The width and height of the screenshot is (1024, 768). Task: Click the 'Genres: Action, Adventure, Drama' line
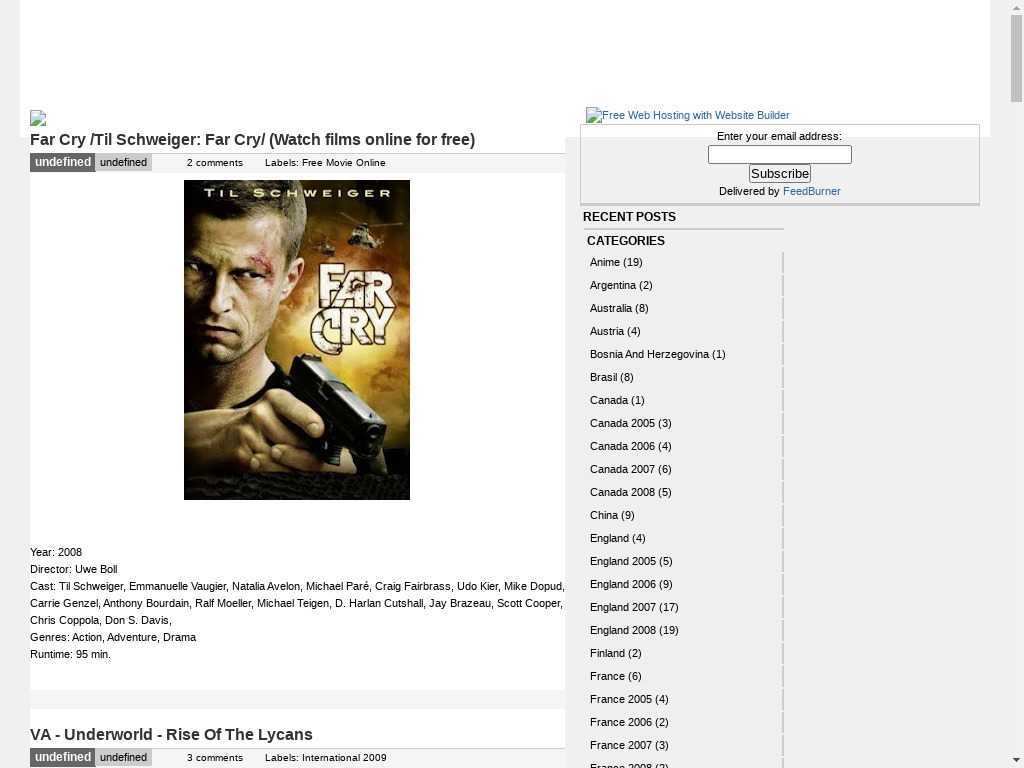(x=113, y=637)
